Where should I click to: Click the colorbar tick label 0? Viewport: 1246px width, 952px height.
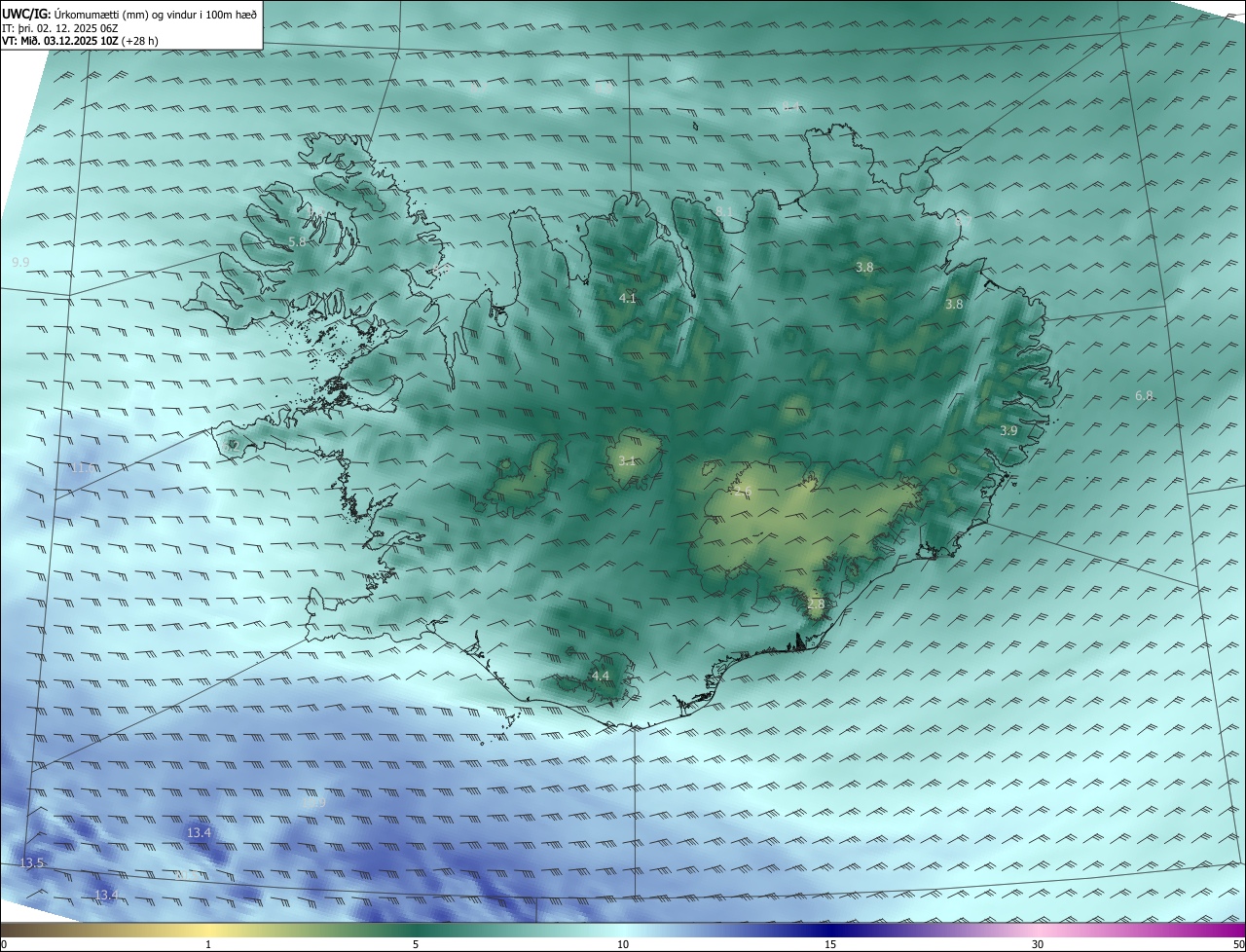pyautogui.click(x=4, y=944)
